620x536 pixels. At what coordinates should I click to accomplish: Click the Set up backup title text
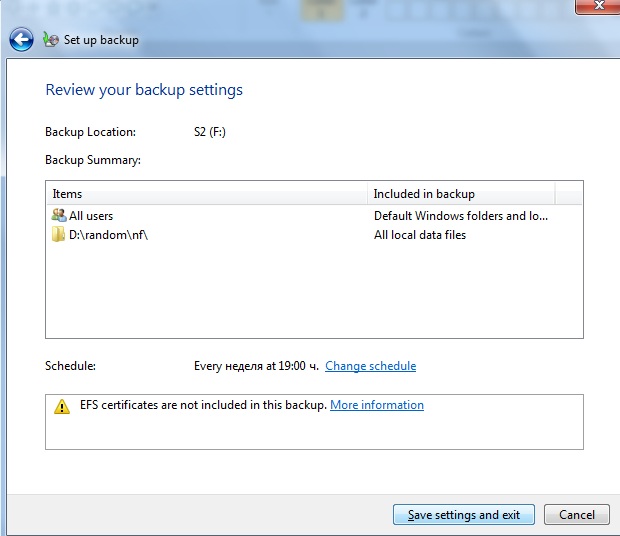pyautogui.click(x=101, y=40)
